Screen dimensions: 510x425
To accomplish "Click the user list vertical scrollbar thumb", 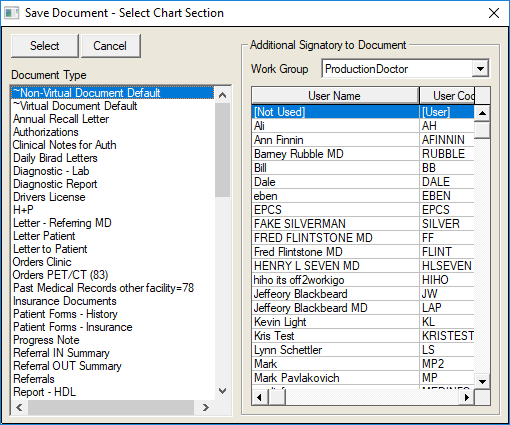I will [482, 130].
